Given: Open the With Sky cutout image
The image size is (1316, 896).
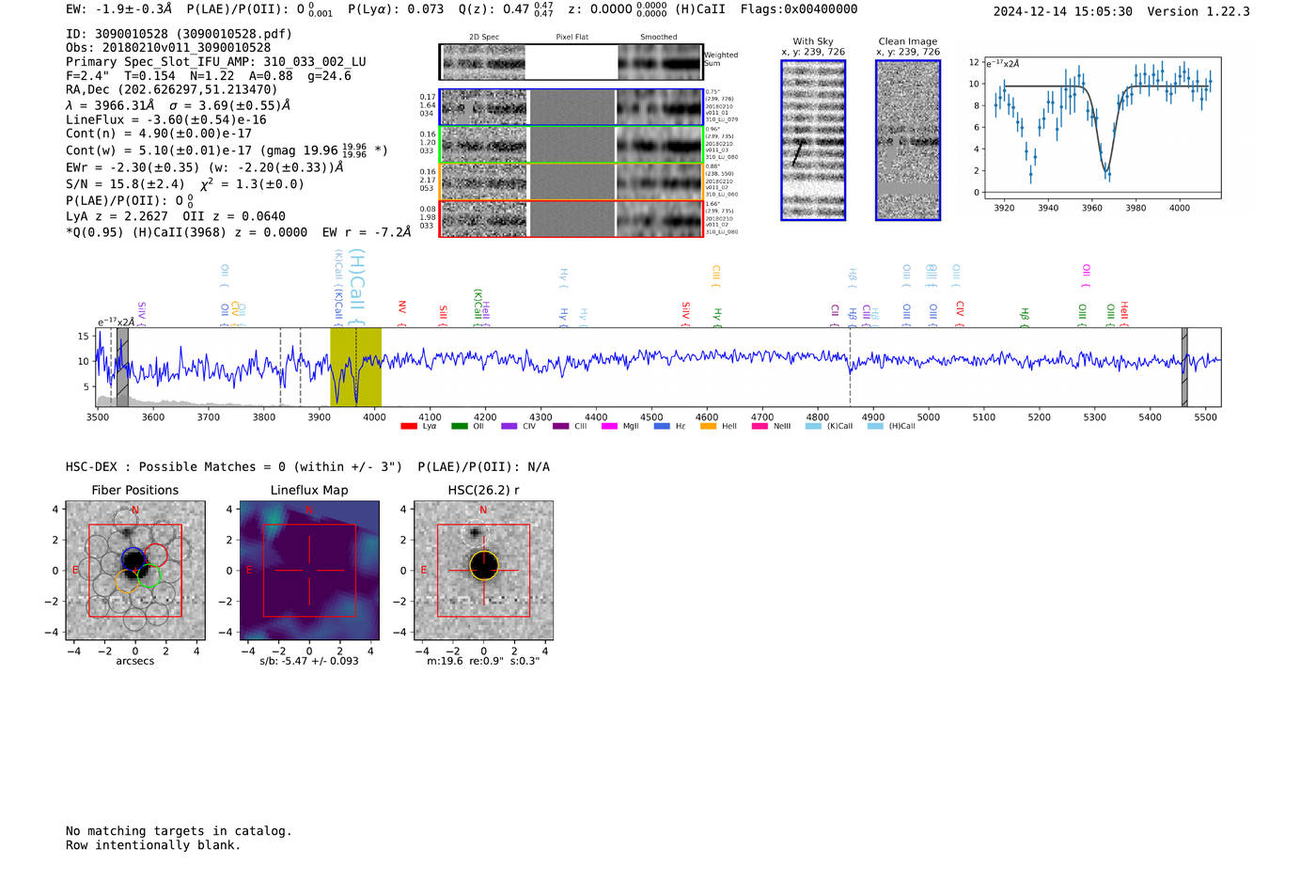Looking at the screenshot, I should [x=813, y=140].
